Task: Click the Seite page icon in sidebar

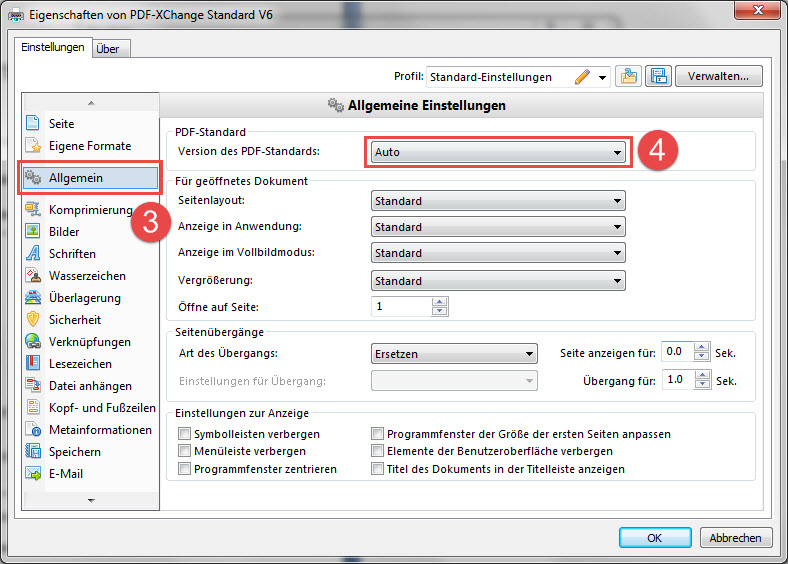Action: click(x=33, y=123)
